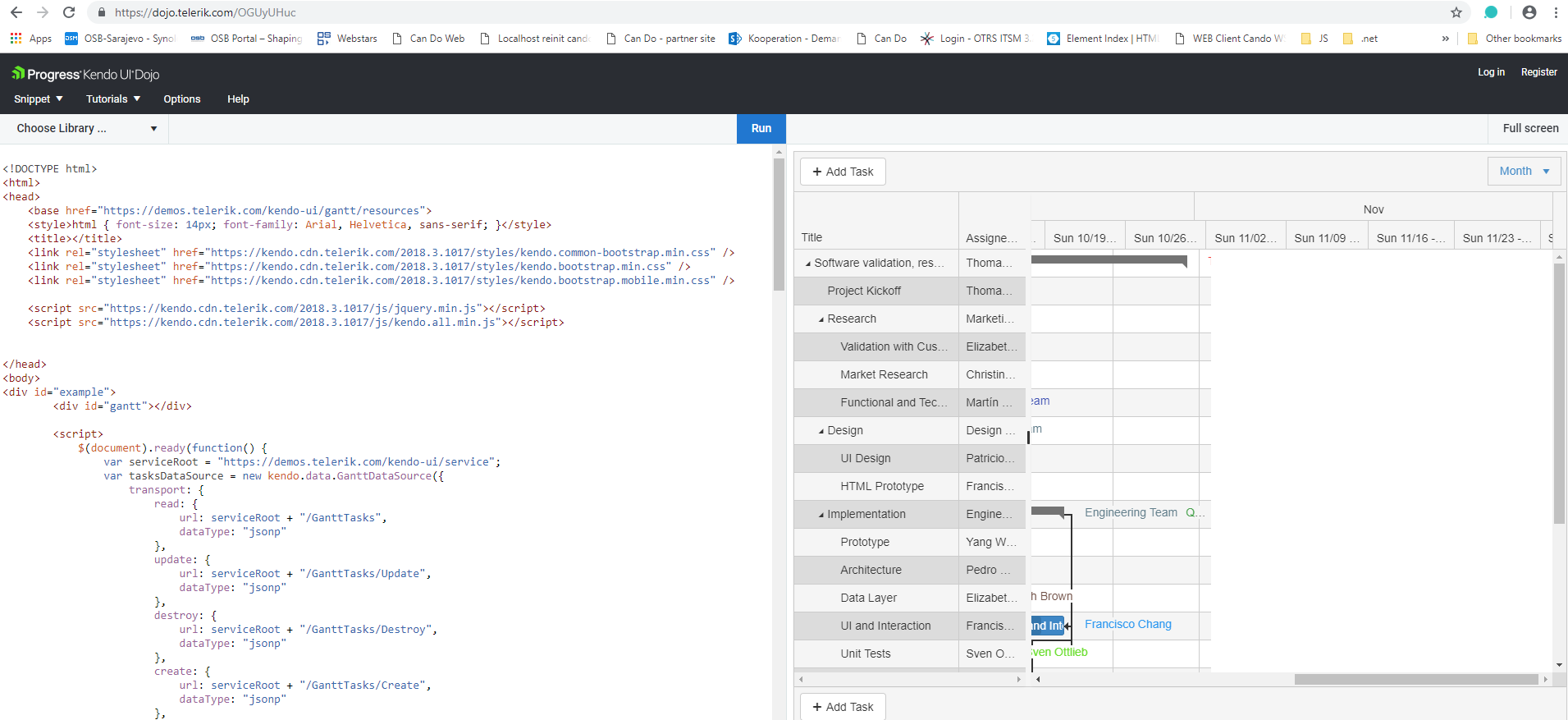Image resolution: width=1568 pixels, height=720 pixels.
Task: Open the Apps grid shortcut
Action: click(30, 39)
